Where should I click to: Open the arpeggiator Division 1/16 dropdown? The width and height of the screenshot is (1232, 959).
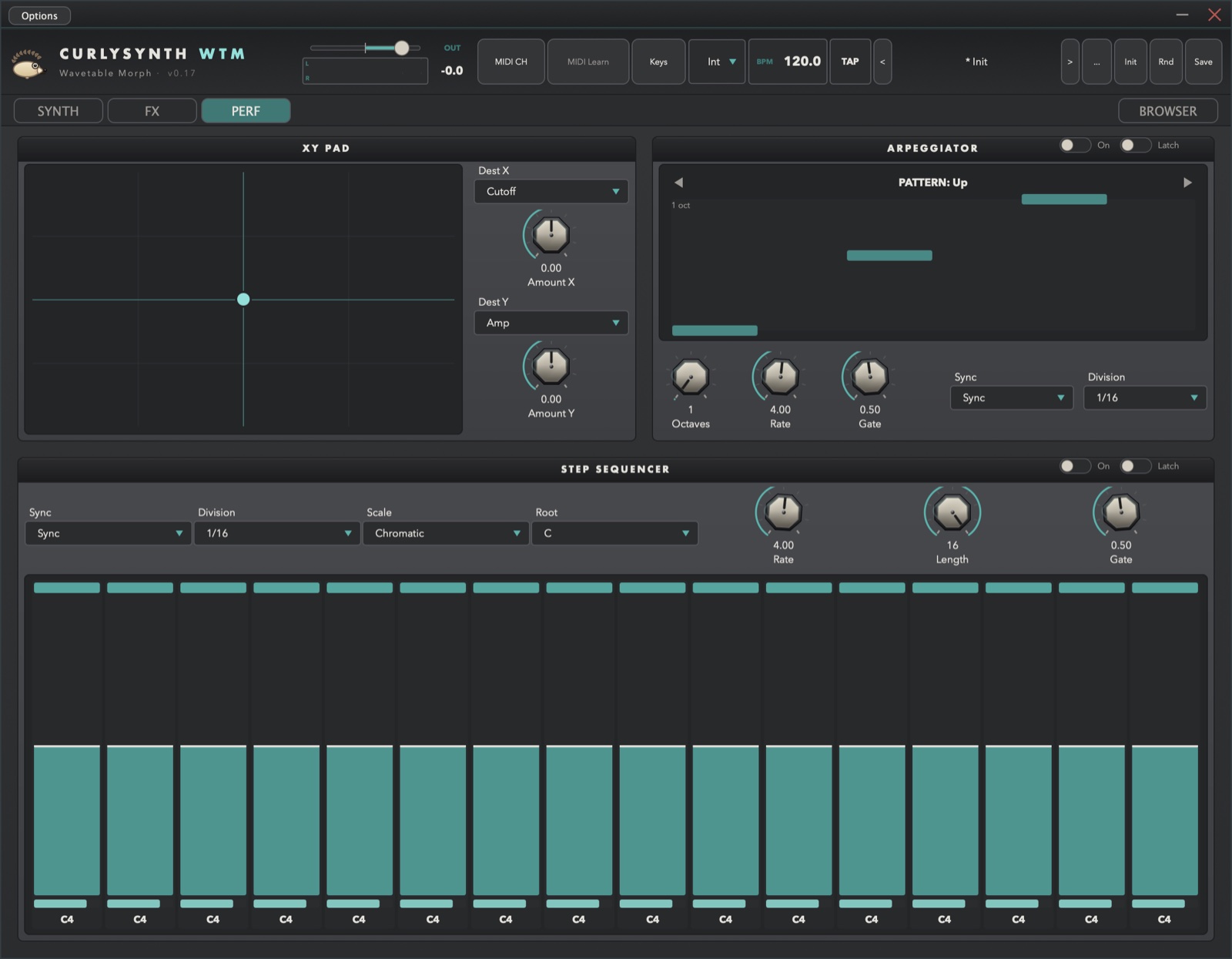pyautogui.click(x=1145, y=397)
